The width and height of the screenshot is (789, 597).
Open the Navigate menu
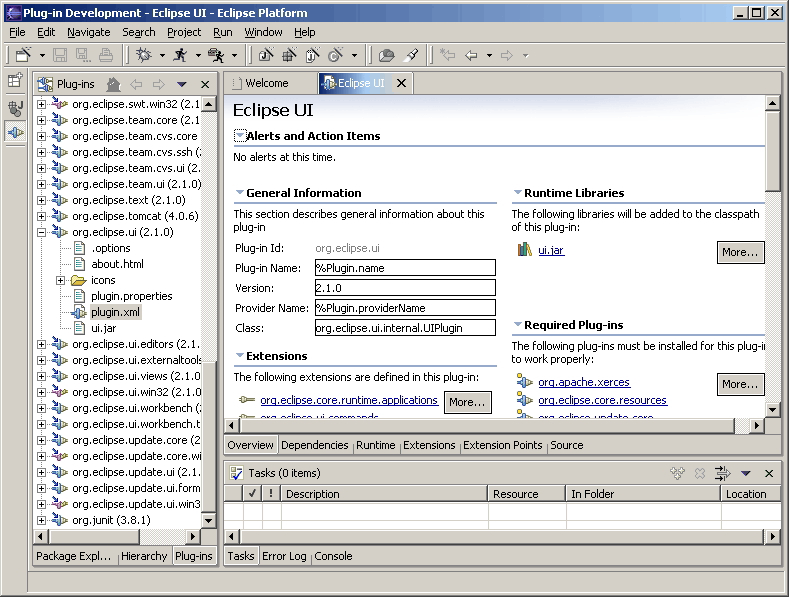pos(89,32)
